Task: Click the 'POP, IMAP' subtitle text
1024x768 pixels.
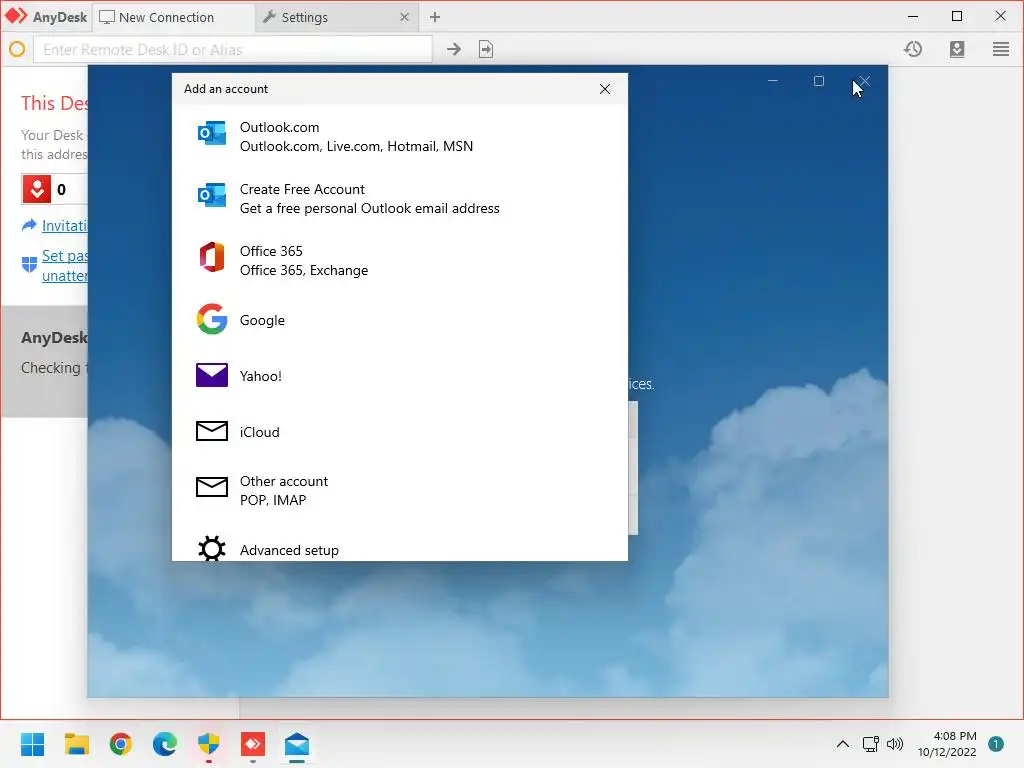Action: 273,500
